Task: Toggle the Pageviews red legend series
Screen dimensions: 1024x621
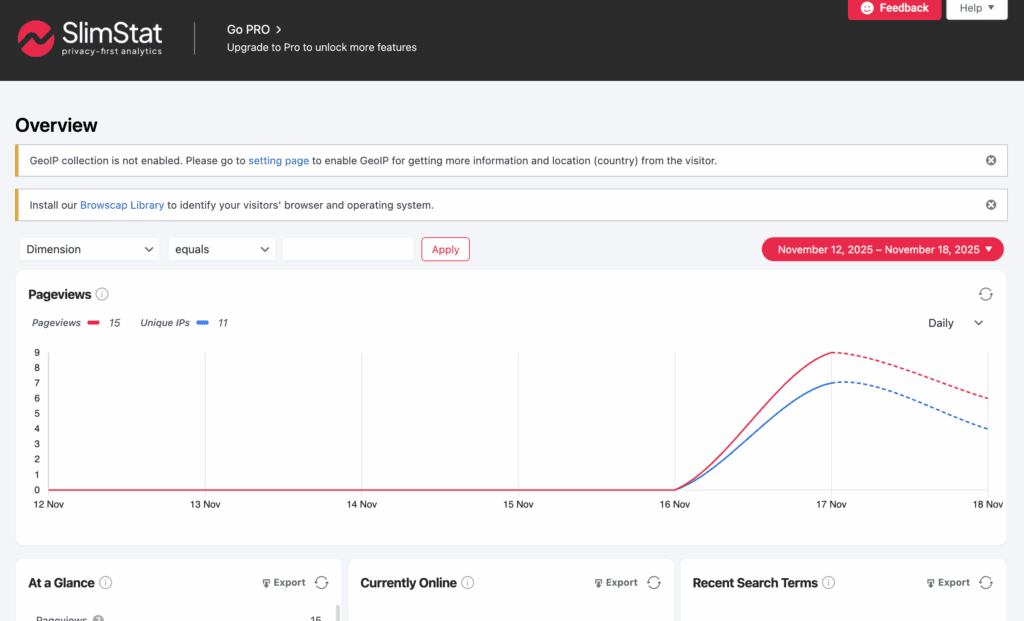Action: (x=76, y=323)
